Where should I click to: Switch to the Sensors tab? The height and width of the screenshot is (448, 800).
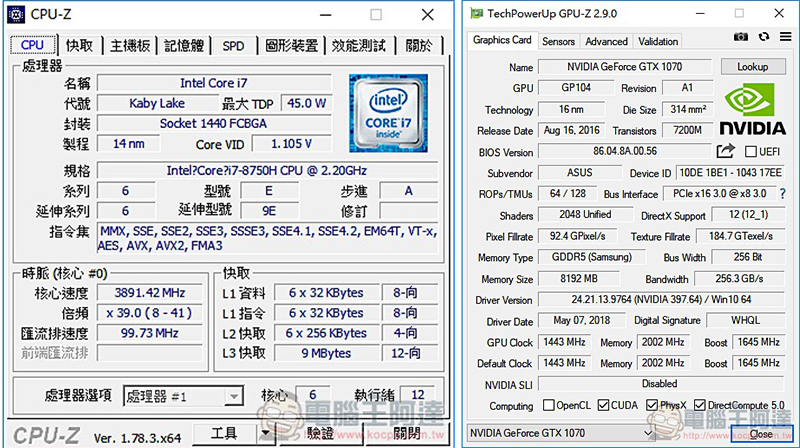pyautogui.click(x=558, y=42)
